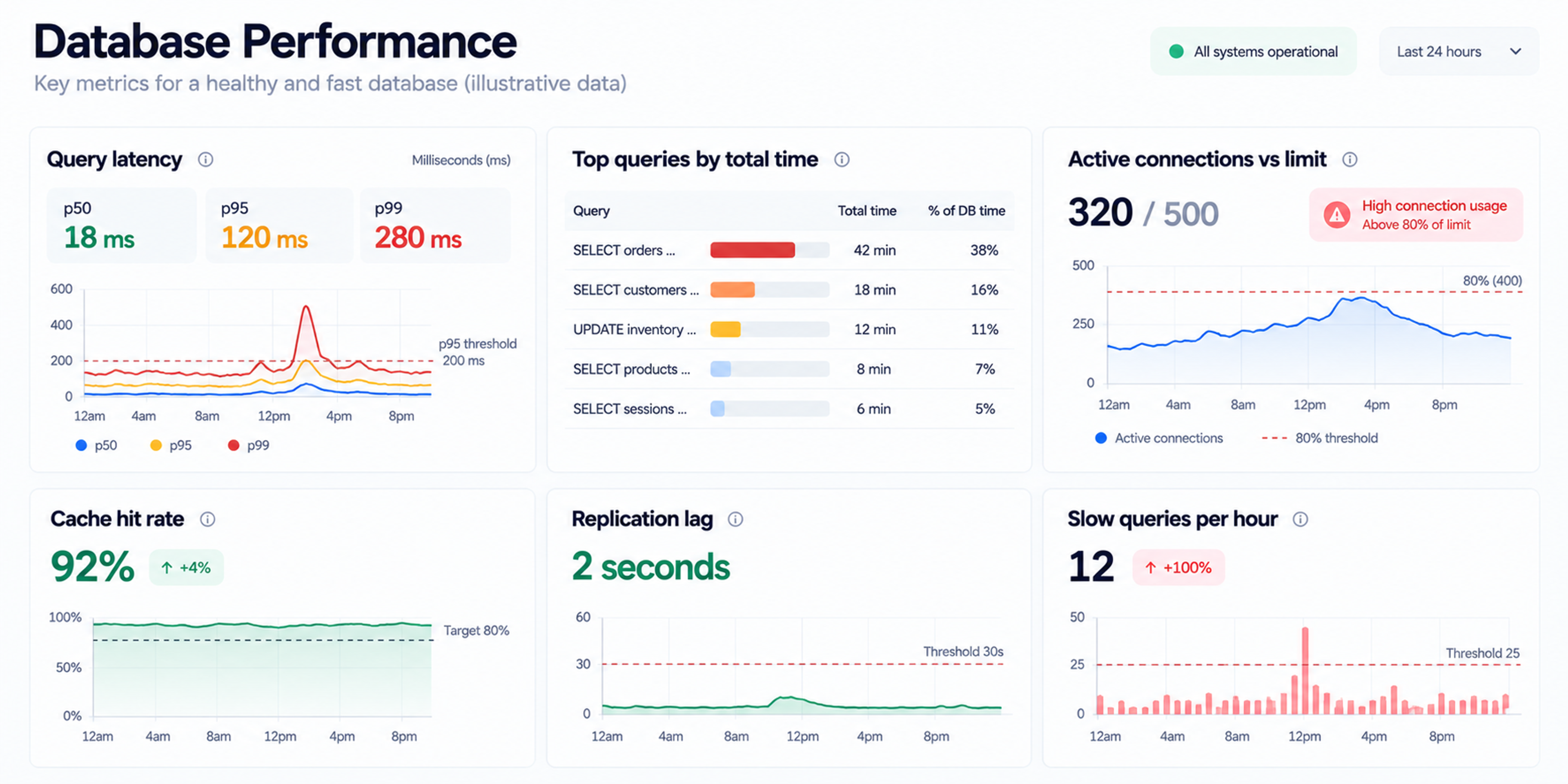Screen dimensions: 1568x784
Task: Click the SELECT customers query name
Action: [636, 290]
